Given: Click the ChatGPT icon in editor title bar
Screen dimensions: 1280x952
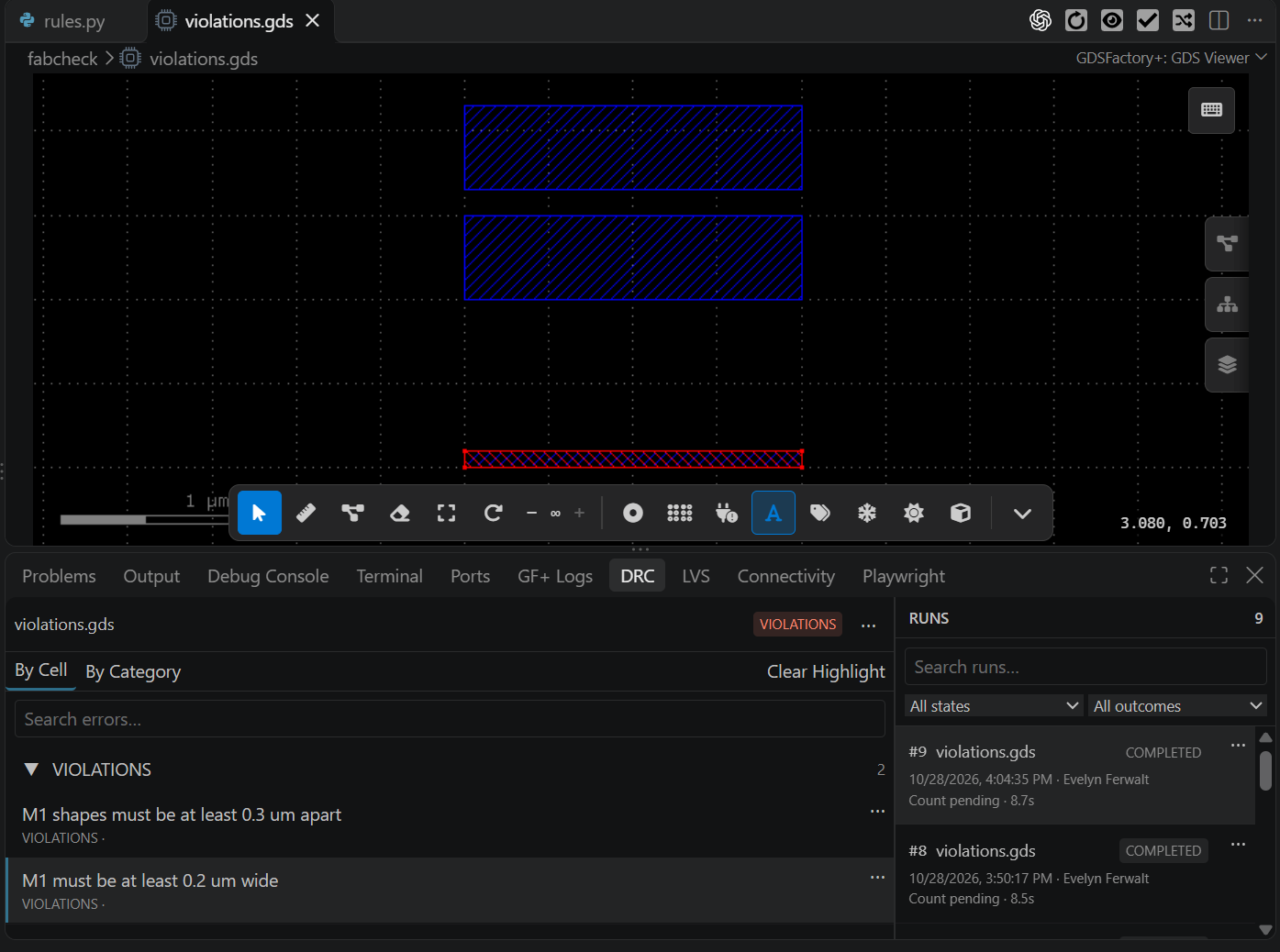Looking at the screenshot, I should (x=1041, y=20).
